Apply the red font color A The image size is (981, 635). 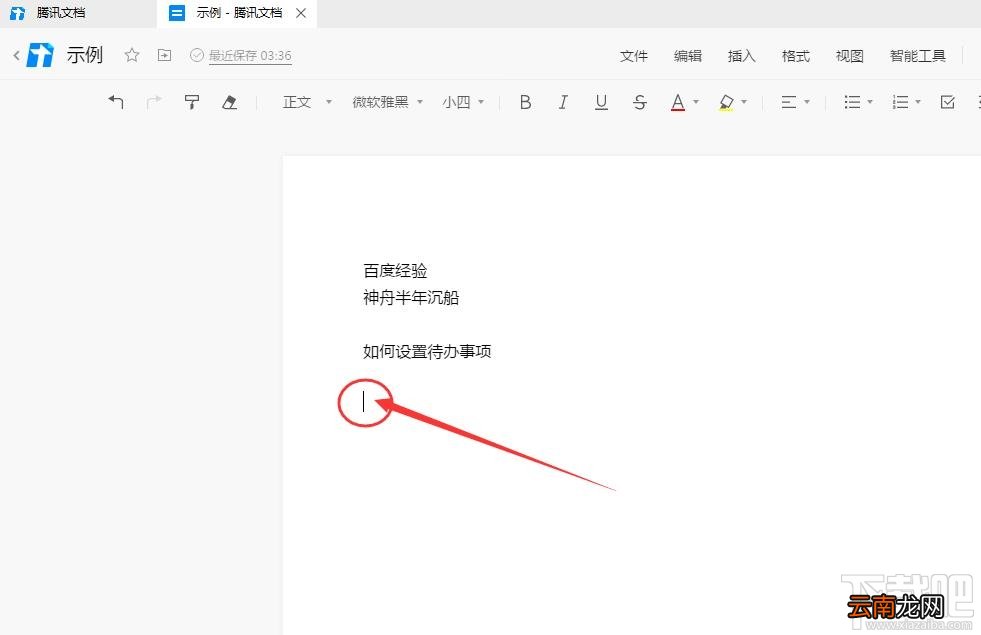(x=678, y=102)
